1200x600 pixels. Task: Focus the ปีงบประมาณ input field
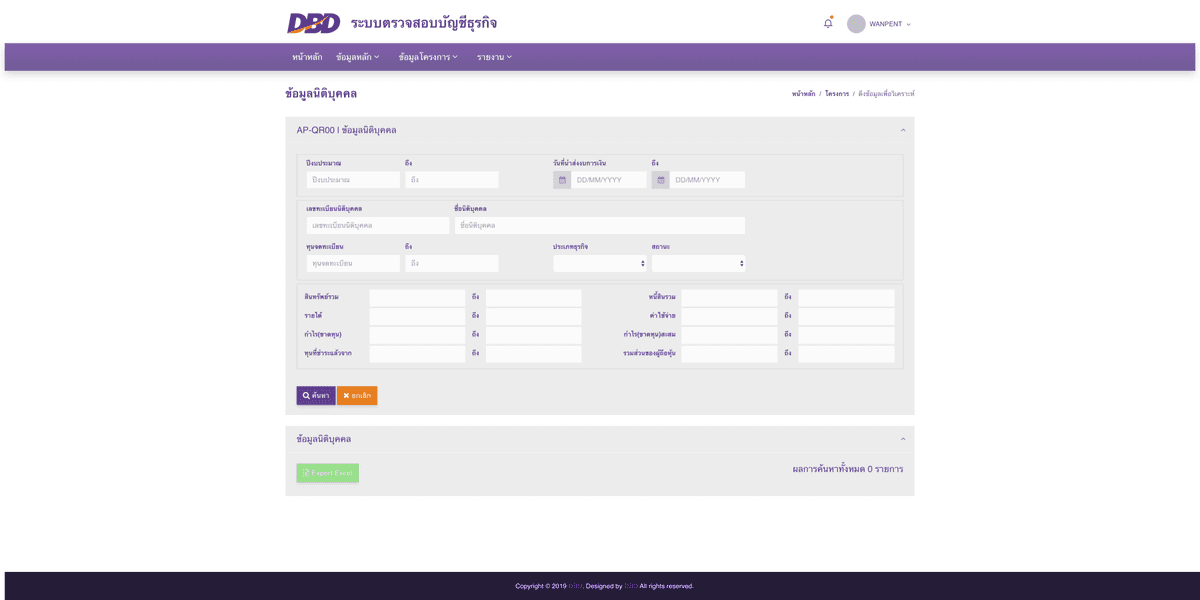[353, 180]
